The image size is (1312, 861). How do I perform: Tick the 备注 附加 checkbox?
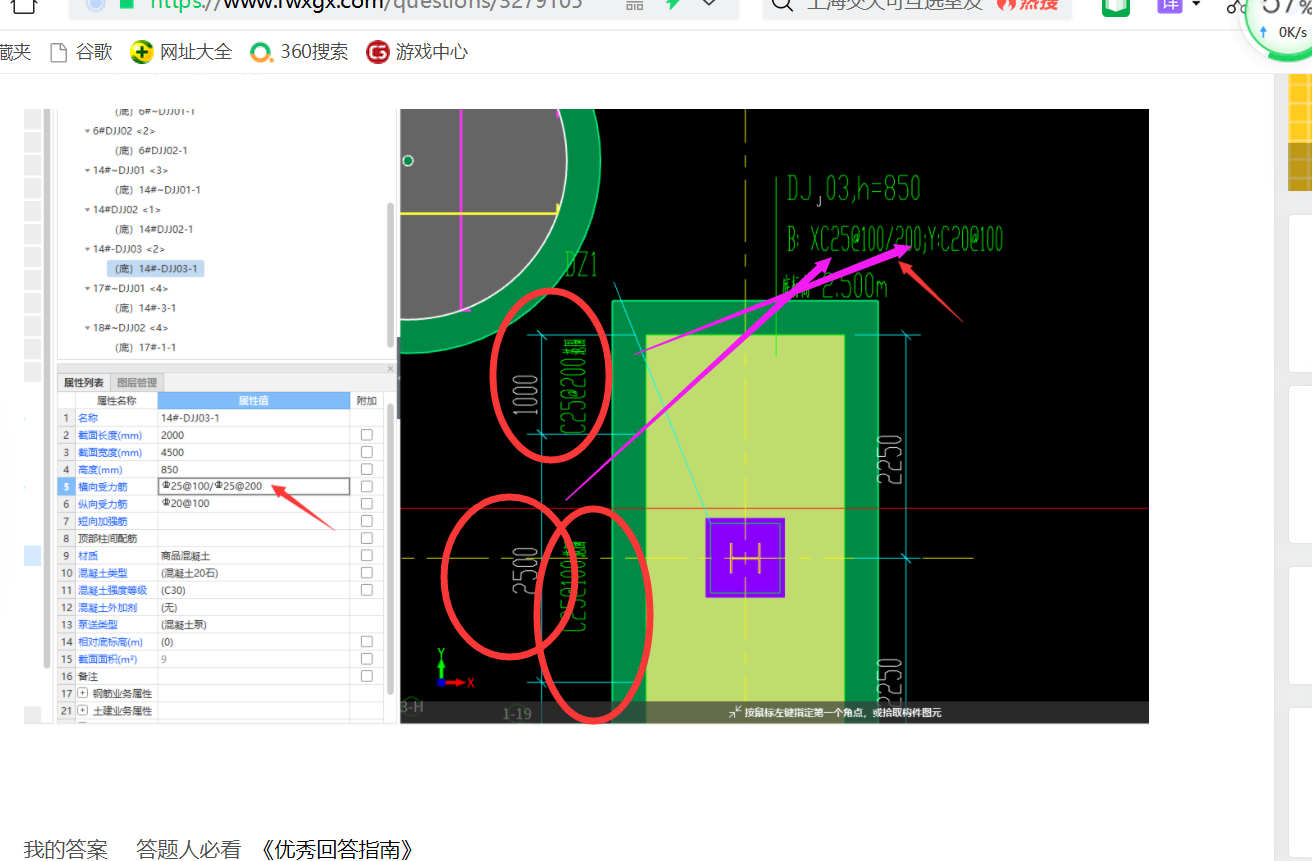point(367,676)
